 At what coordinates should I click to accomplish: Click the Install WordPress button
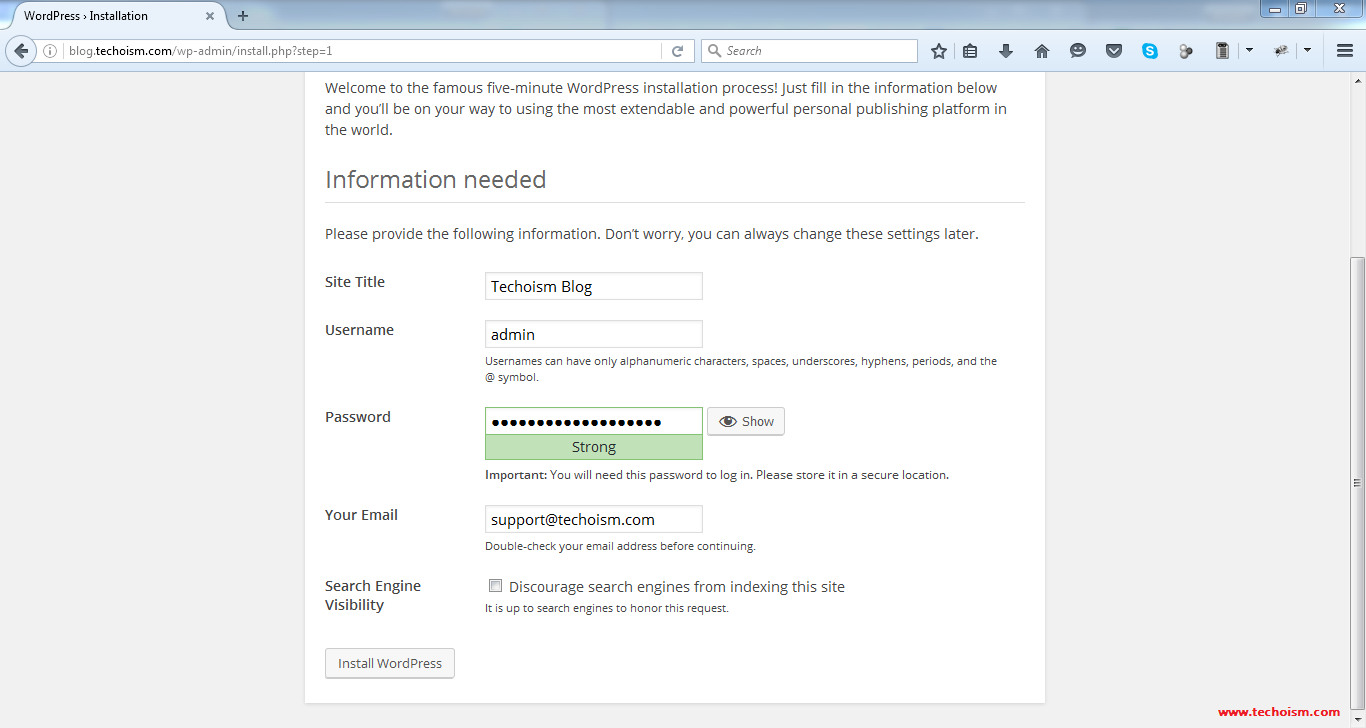[x=390, y=664]
